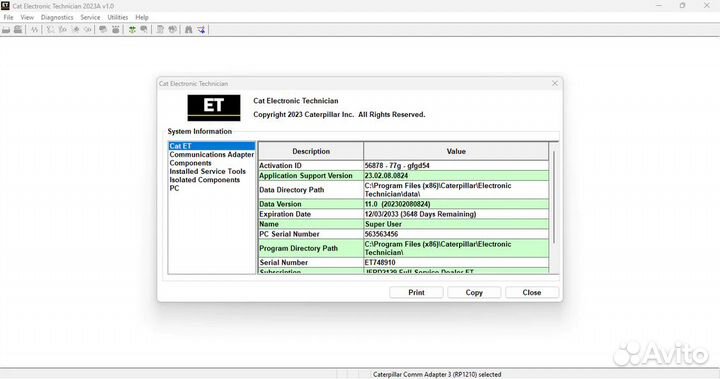This screenshot has height=379, width=720.
Task: Click the value 11.0 (202302080824)
Action: pos(398,204)
